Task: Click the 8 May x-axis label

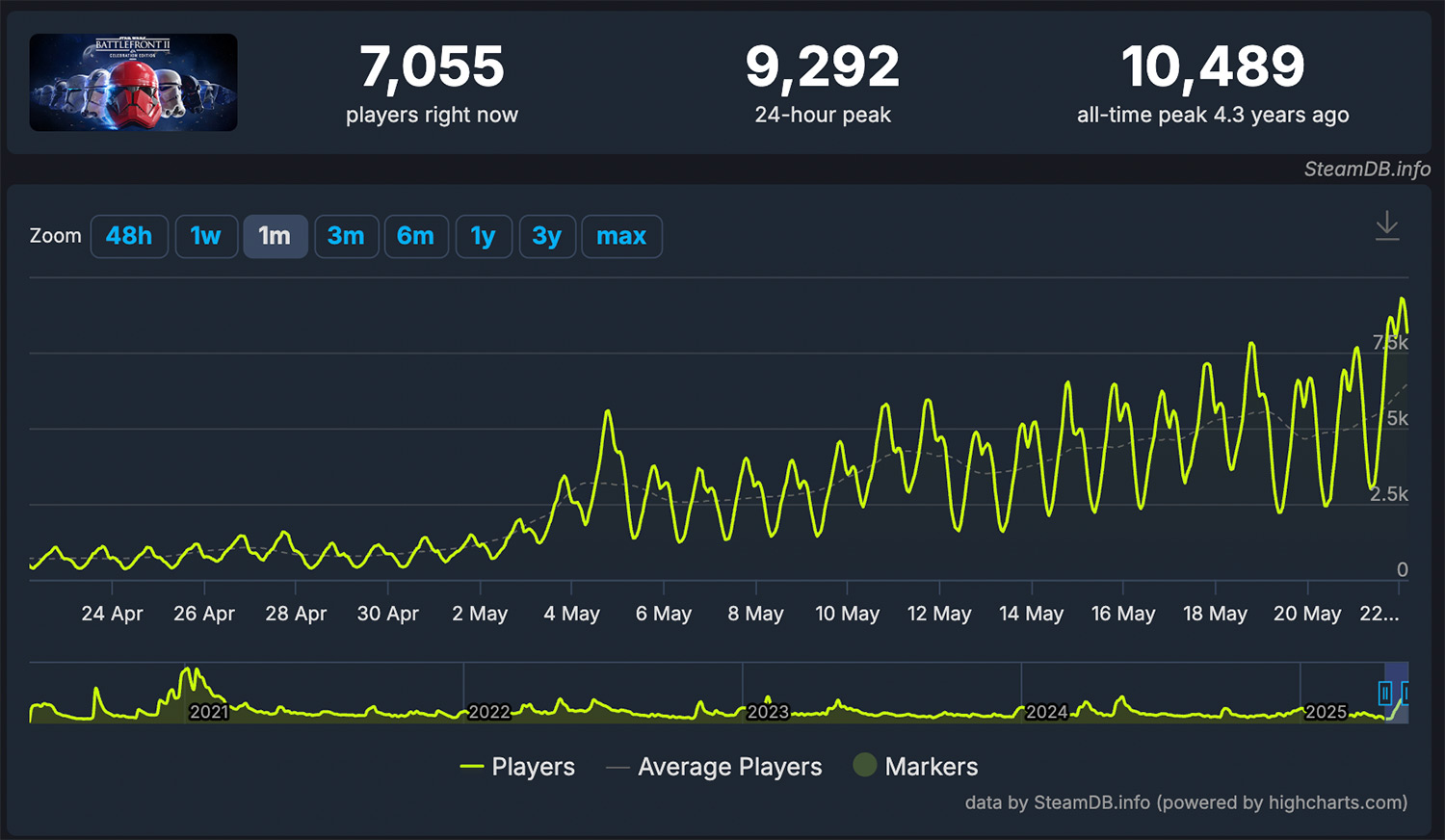Action: point(755,614)
